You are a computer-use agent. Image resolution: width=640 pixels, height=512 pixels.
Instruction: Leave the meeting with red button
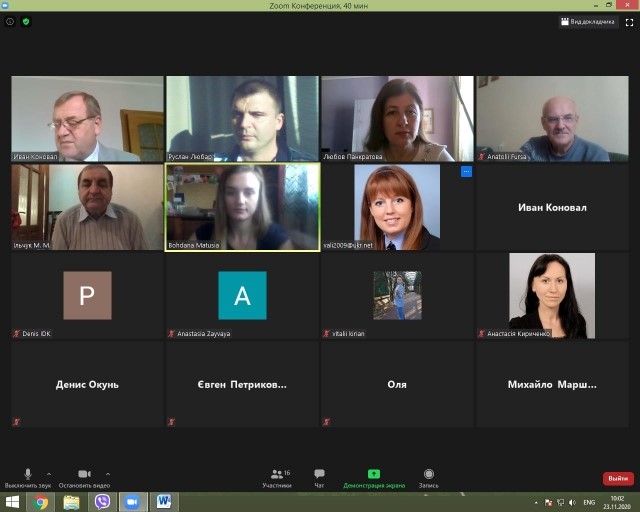[x=618, y=478]
